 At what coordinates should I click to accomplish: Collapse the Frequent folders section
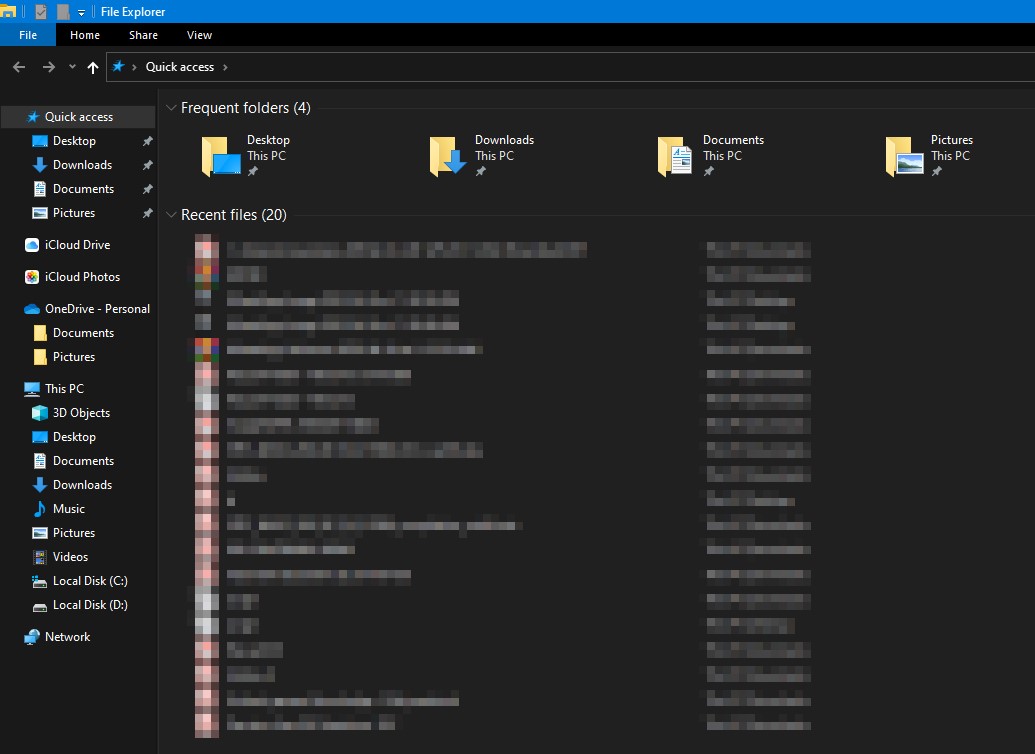[x=171, y=107]
